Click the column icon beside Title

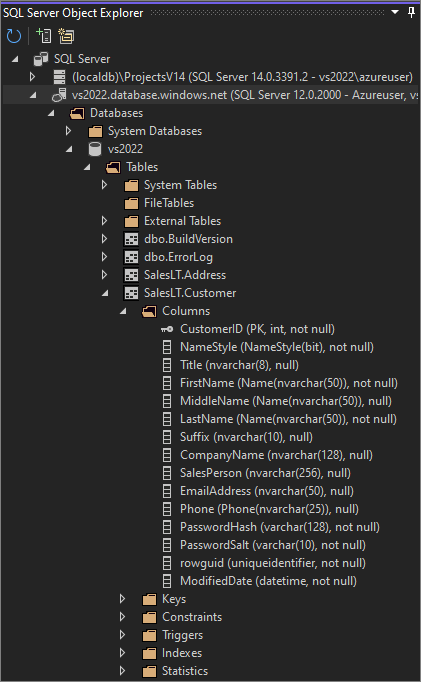pos(167,365)
